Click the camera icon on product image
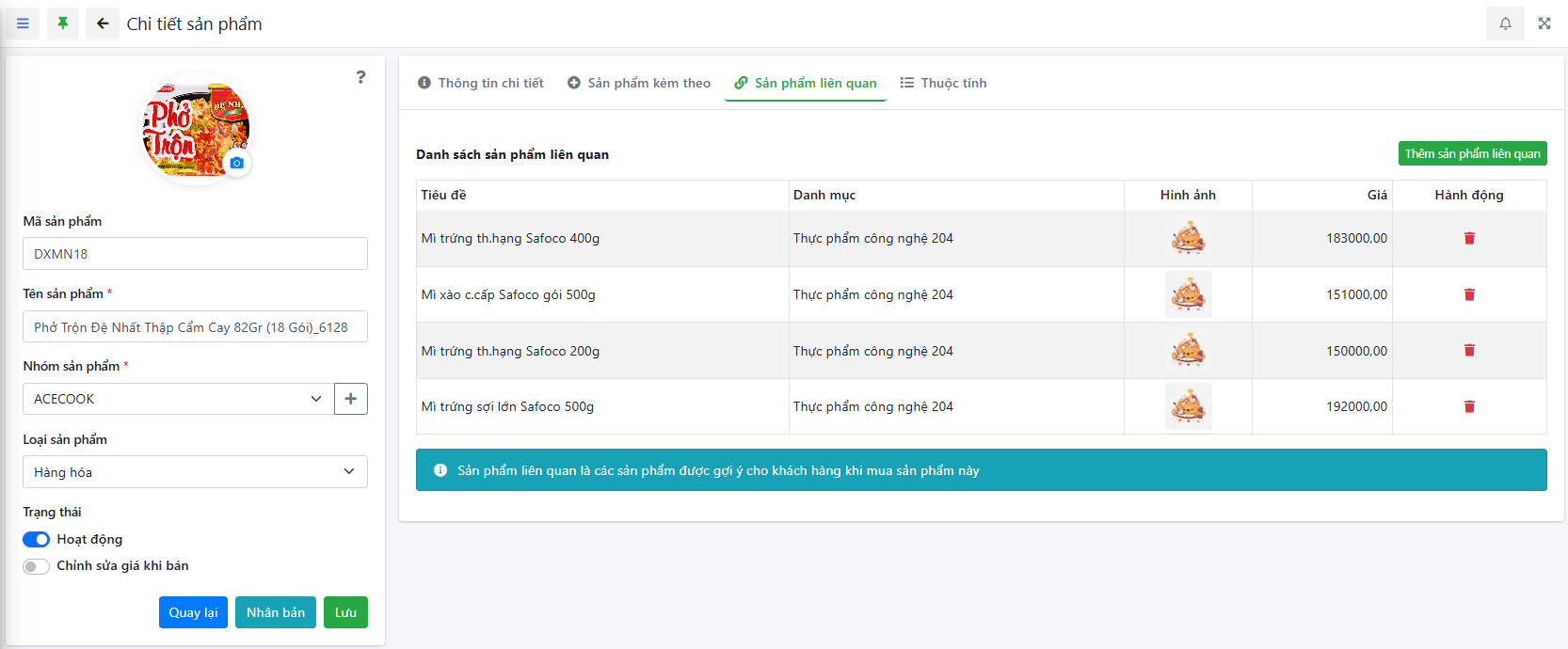This screenshot has width=1568, height=649. [x=236, y=163]
